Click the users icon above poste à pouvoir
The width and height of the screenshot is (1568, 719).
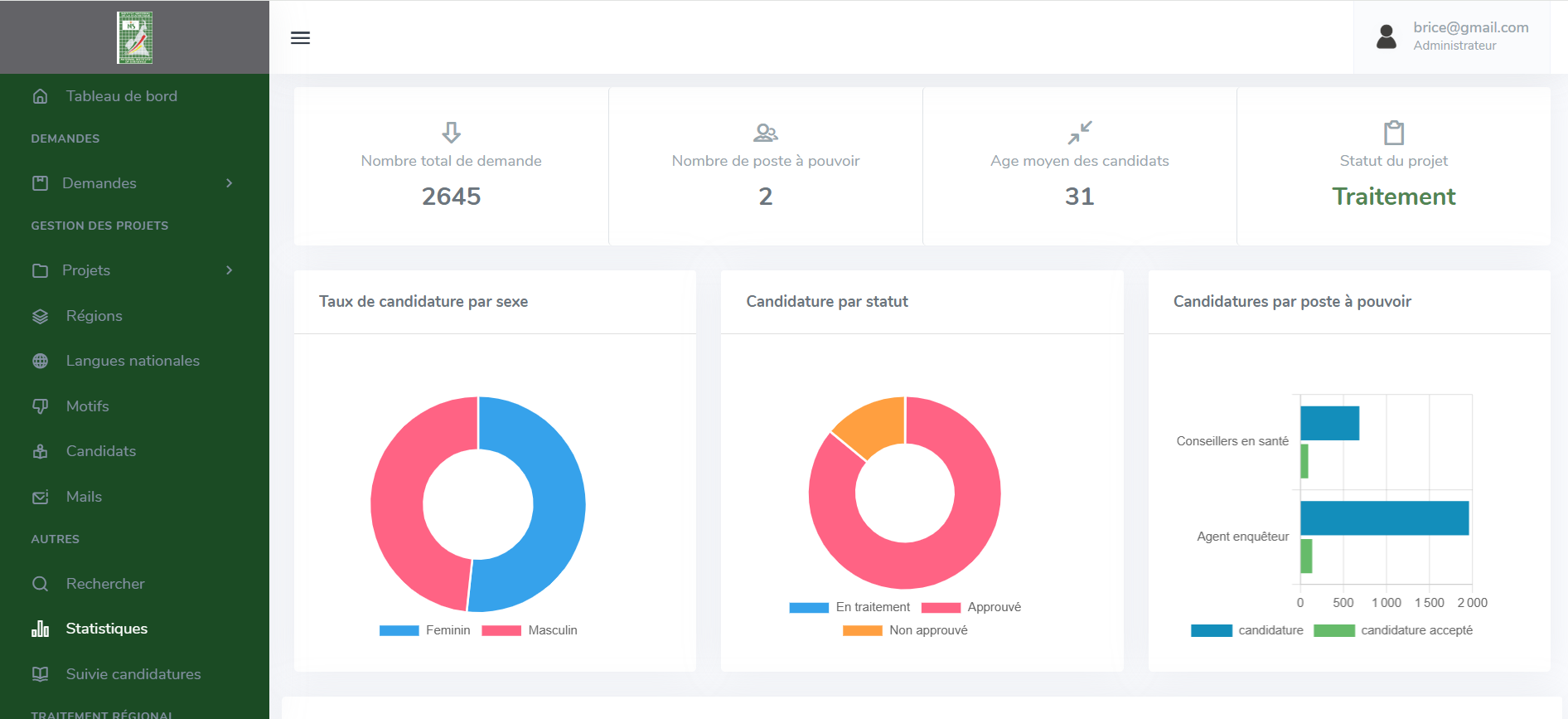pyautogui.click(x=766, y=133)
